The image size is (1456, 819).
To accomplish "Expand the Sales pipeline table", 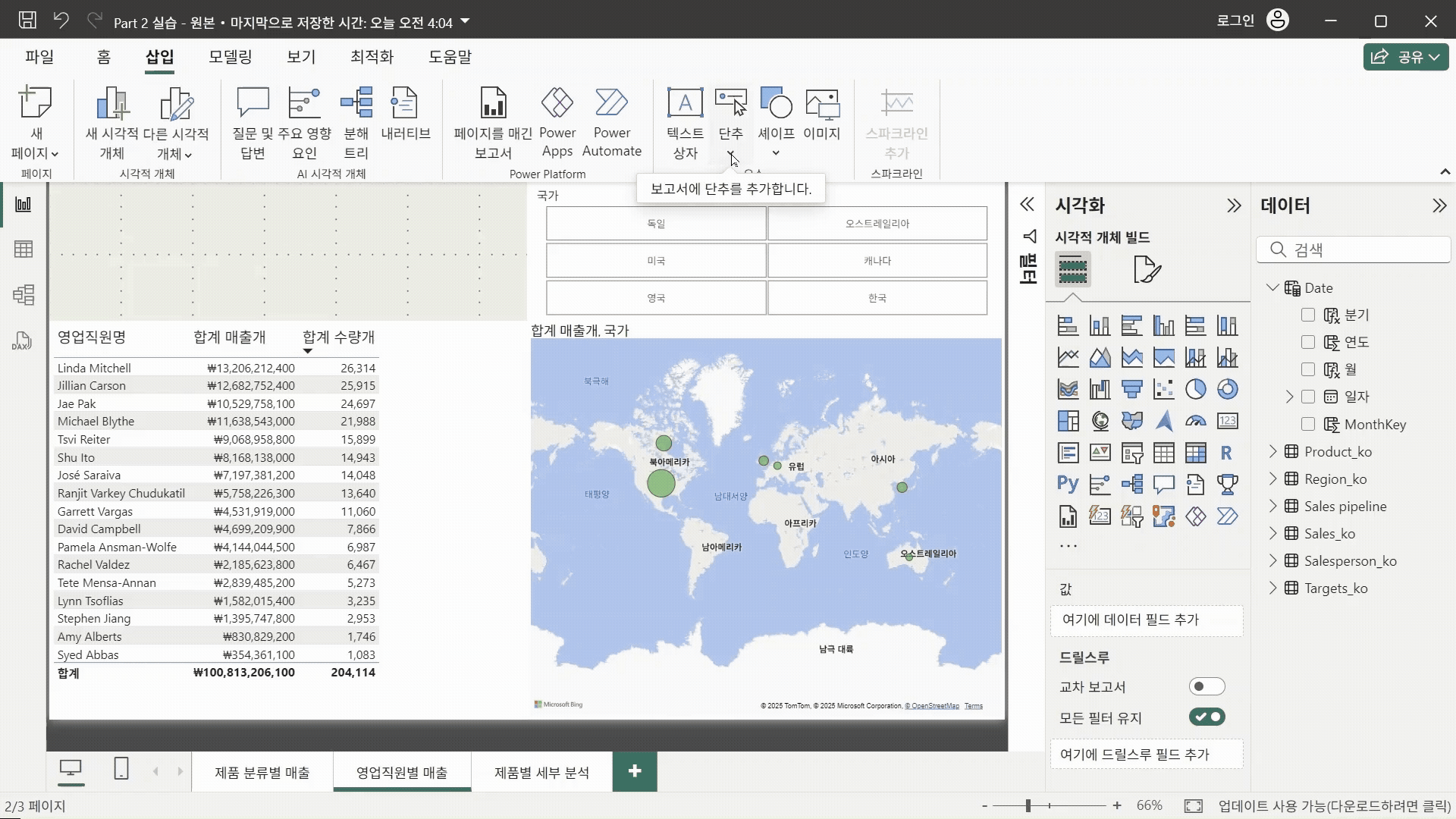I will 1272,506.
